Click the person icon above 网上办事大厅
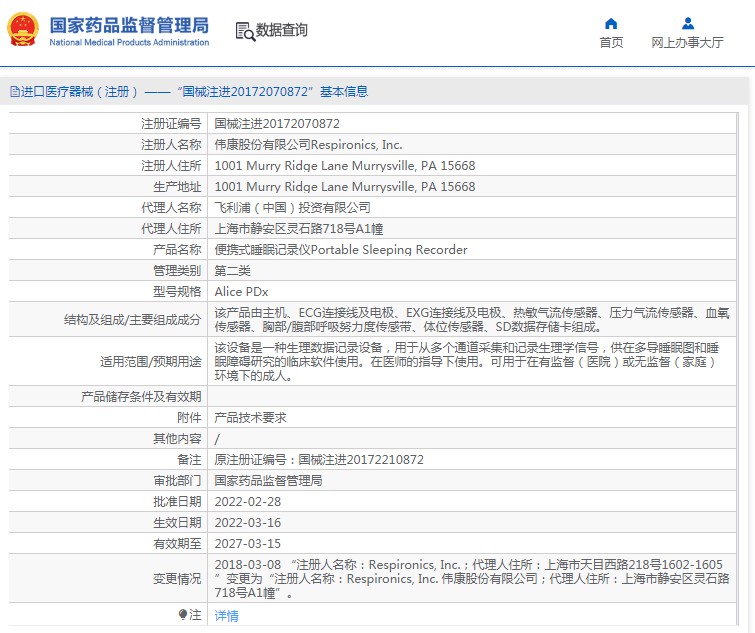Image resolution: width=755 pixels, height=633 pixels. (x=687, y=23)
